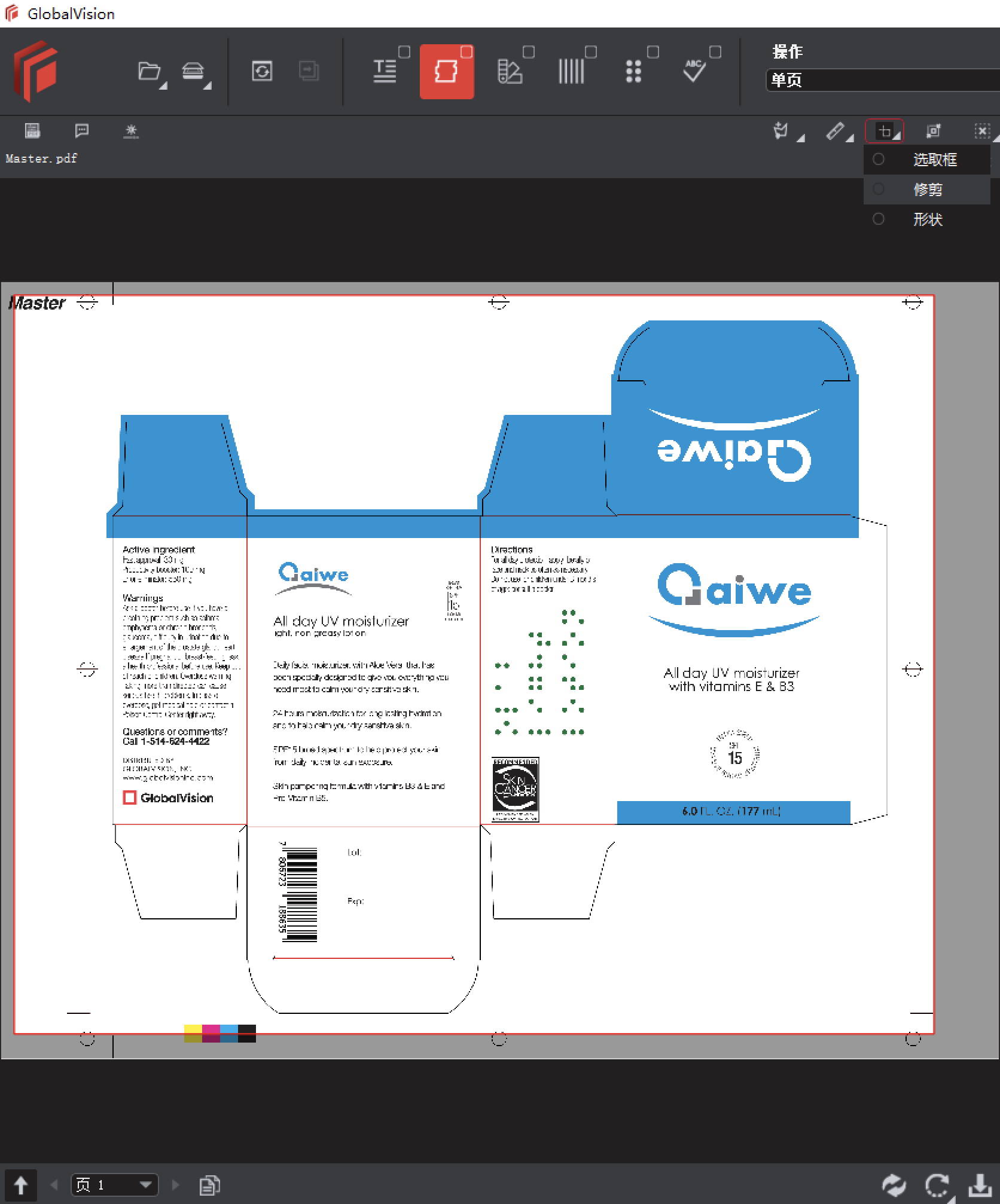Click the barcode on the Master artwork
This screenshot has height=1204, width=1000.
[298, 891]
